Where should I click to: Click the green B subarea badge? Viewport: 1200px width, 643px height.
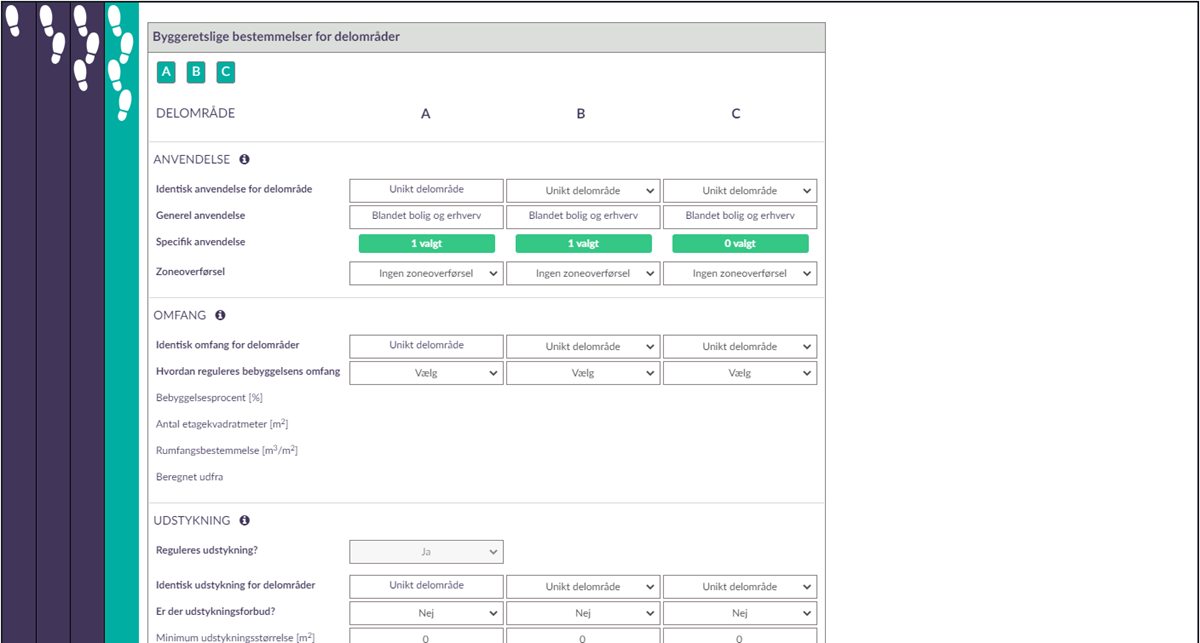196,72
